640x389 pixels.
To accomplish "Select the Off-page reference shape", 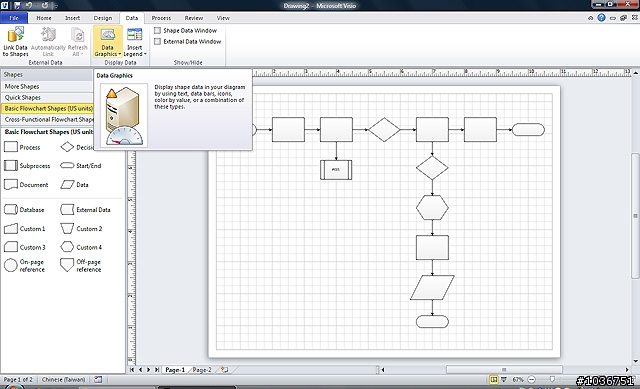I will pyautogui.click(x=81, y=265).
